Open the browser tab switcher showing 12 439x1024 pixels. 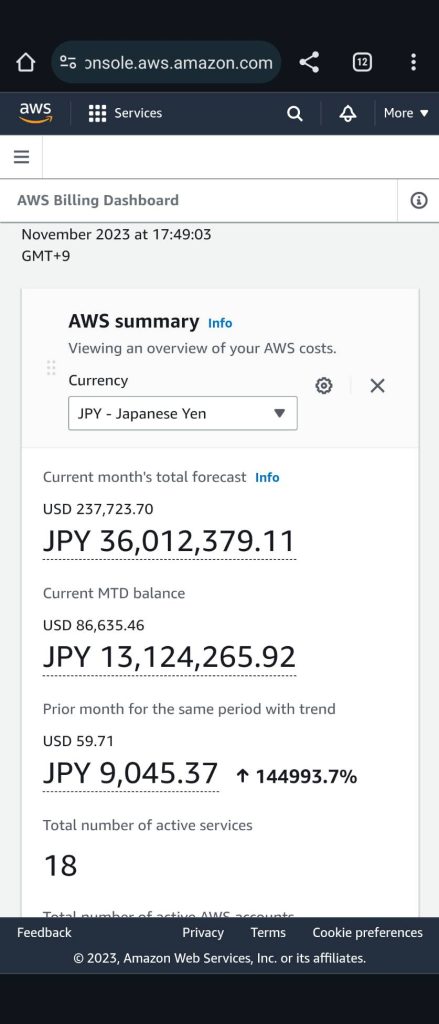(362, 63)
